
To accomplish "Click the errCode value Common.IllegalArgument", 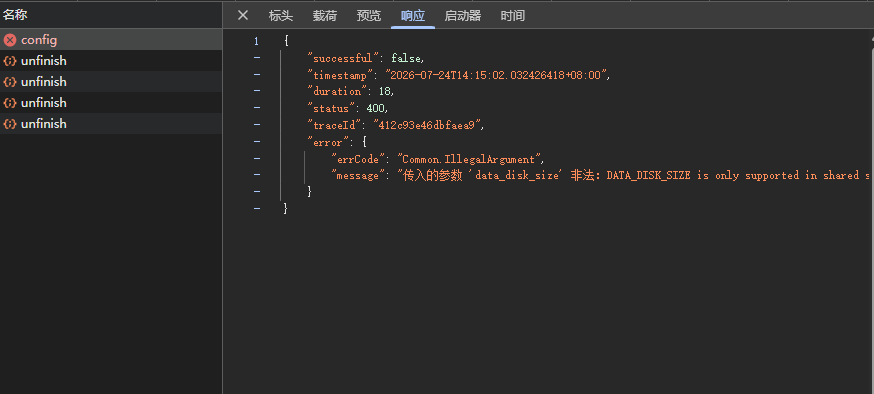I will pos(470,159).
